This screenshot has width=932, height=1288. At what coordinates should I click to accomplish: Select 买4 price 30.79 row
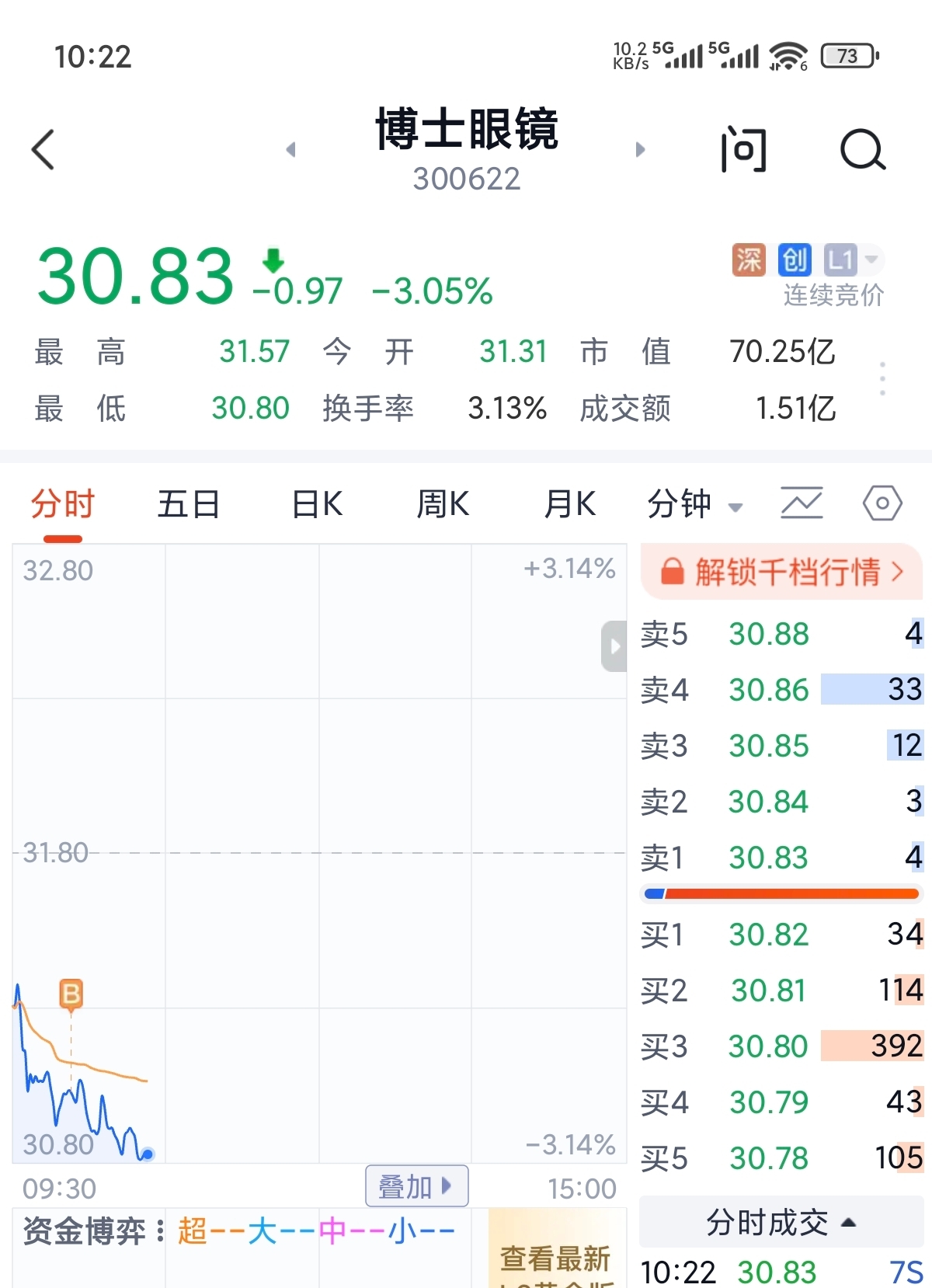coord(781,1102)
